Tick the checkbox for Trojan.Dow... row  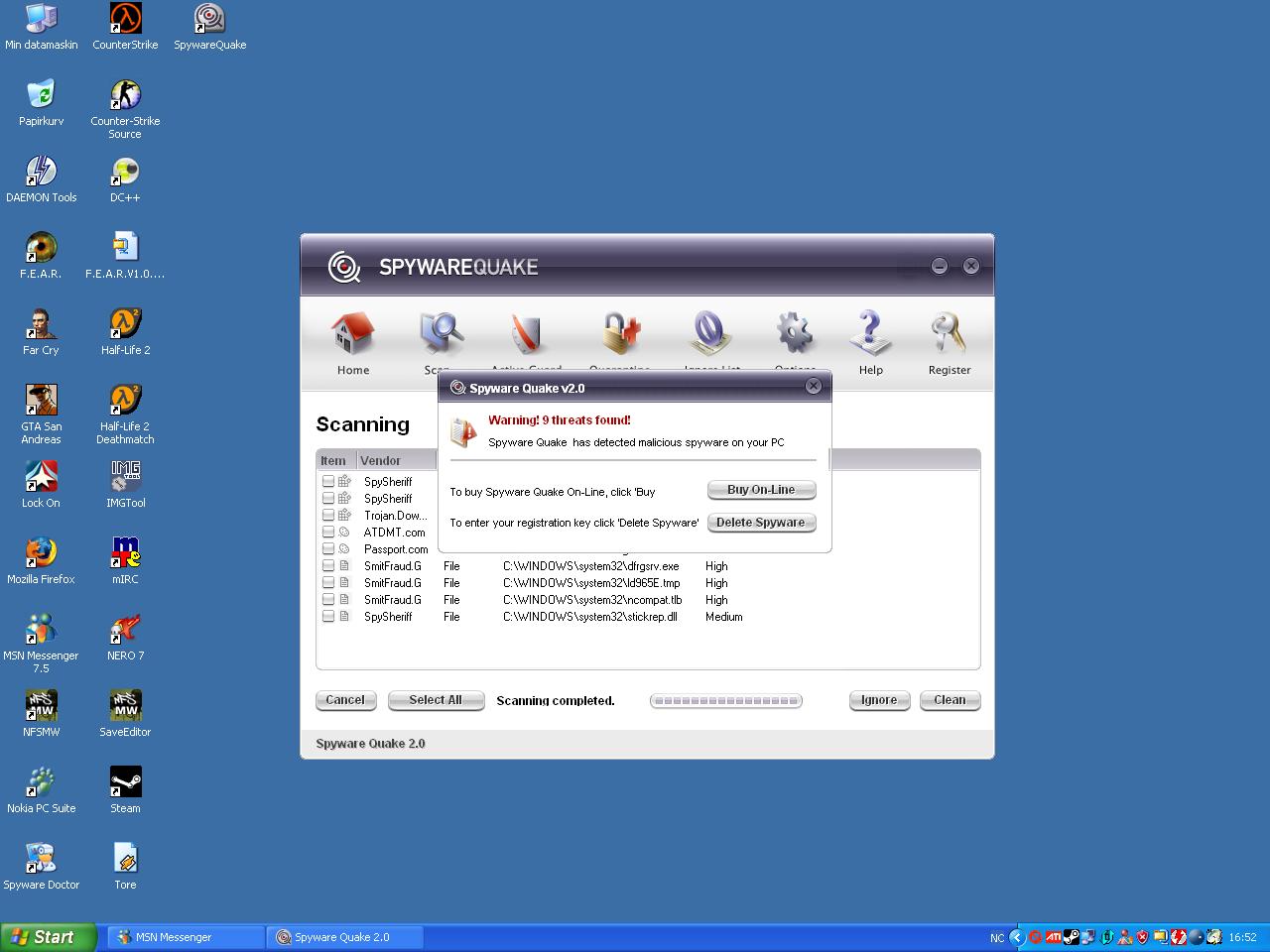click(x=328, y=516)
